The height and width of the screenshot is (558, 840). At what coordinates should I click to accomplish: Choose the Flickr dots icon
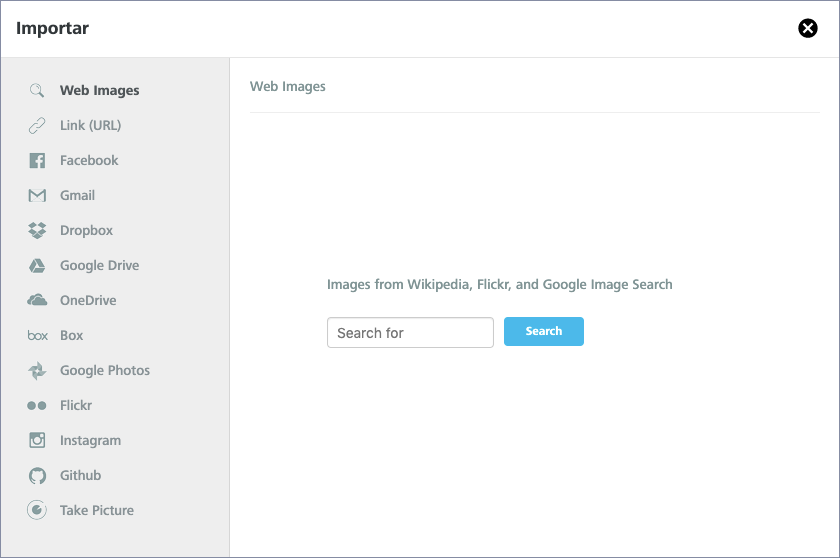coord(37,406)
